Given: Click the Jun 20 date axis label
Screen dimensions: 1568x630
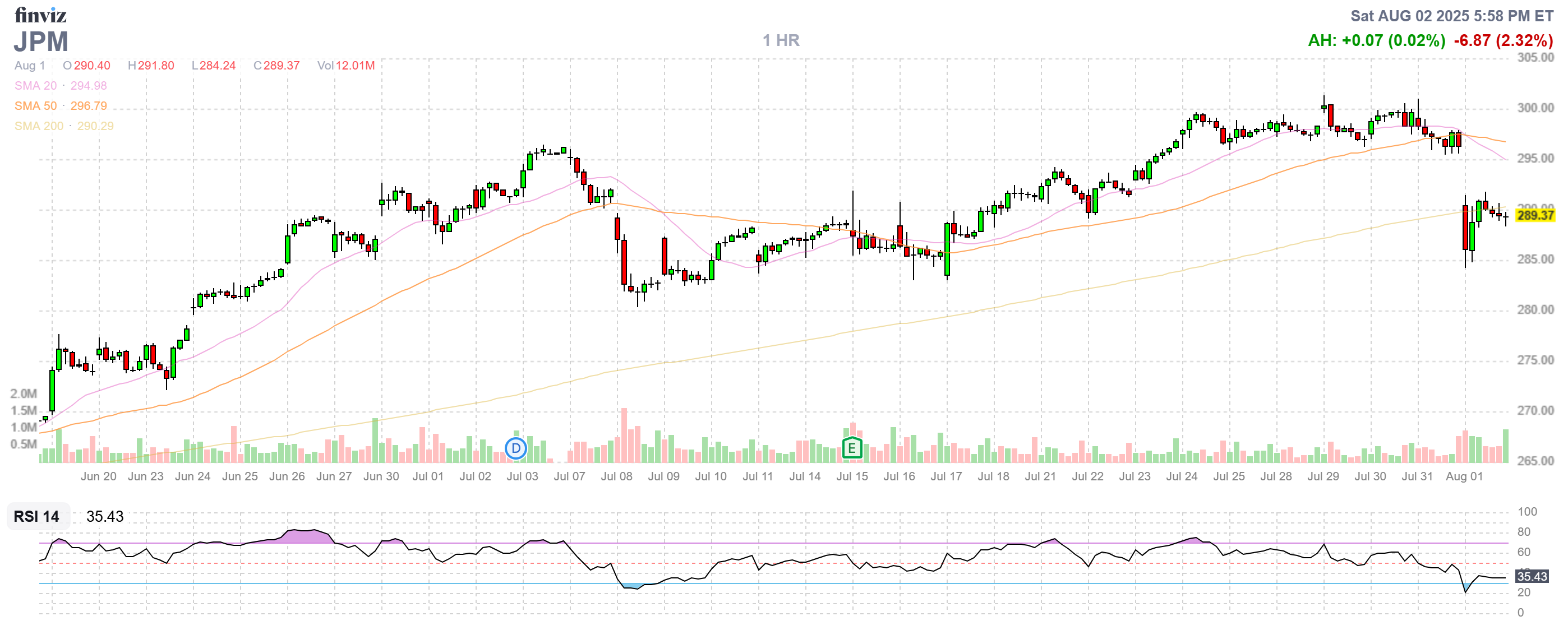Looking at the screenshot, I should 98,476.
